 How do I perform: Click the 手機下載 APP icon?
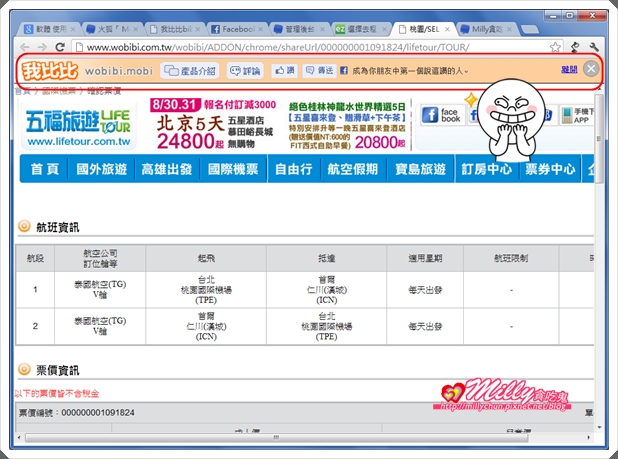577,115
